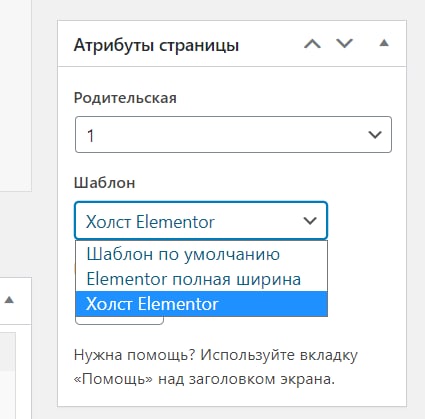Toggle the left-side panel triangle arrow
This screenshot has width=425, height=419.
(x=9, y=300)
